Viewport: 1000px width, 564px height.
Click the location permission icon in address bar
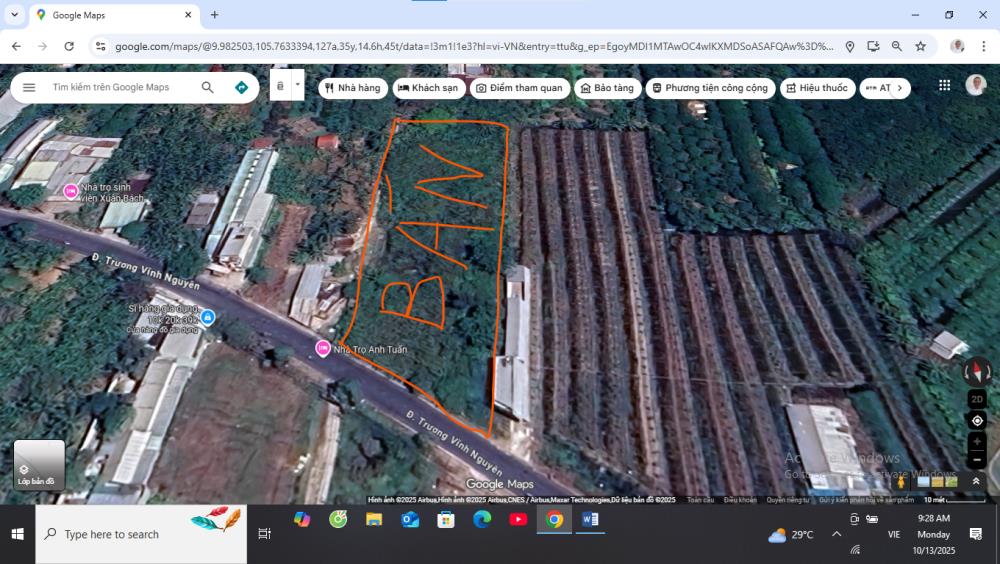pos(849,46)
